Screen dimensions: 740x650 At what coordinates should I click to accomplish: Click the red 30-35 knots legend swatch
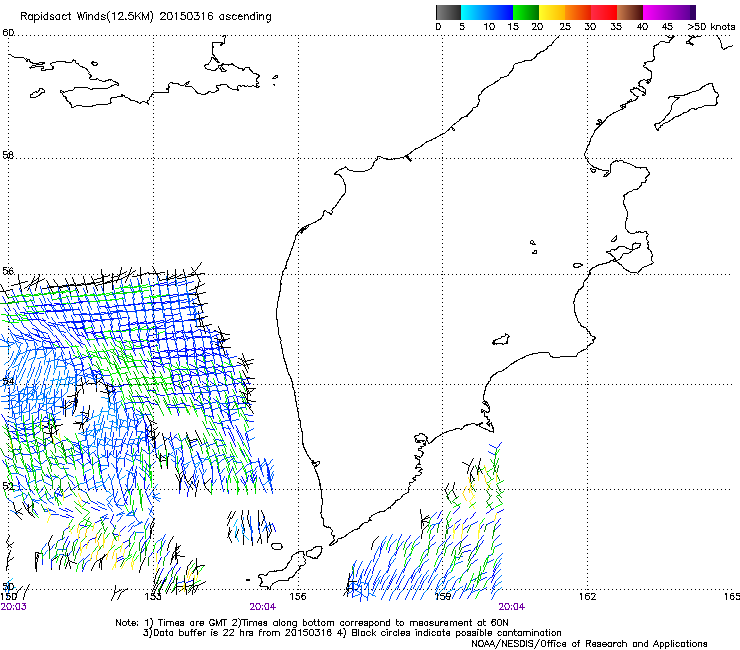point(604,12)
